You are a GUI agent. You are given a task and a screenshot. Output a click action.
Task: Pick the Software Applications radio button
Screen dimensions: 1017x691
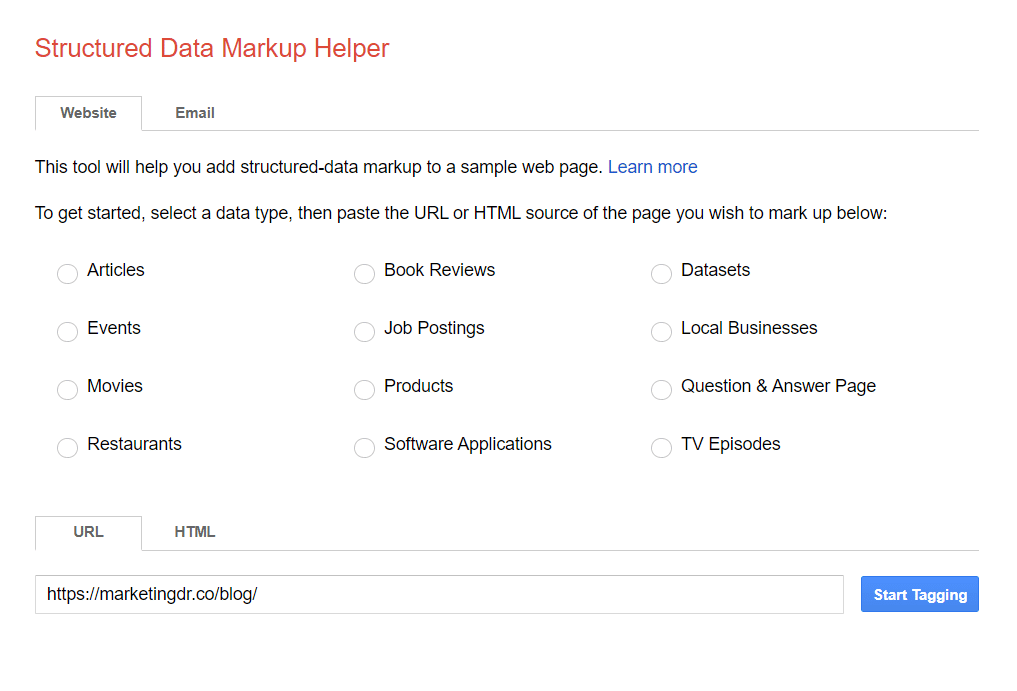[x=364, y=447]
